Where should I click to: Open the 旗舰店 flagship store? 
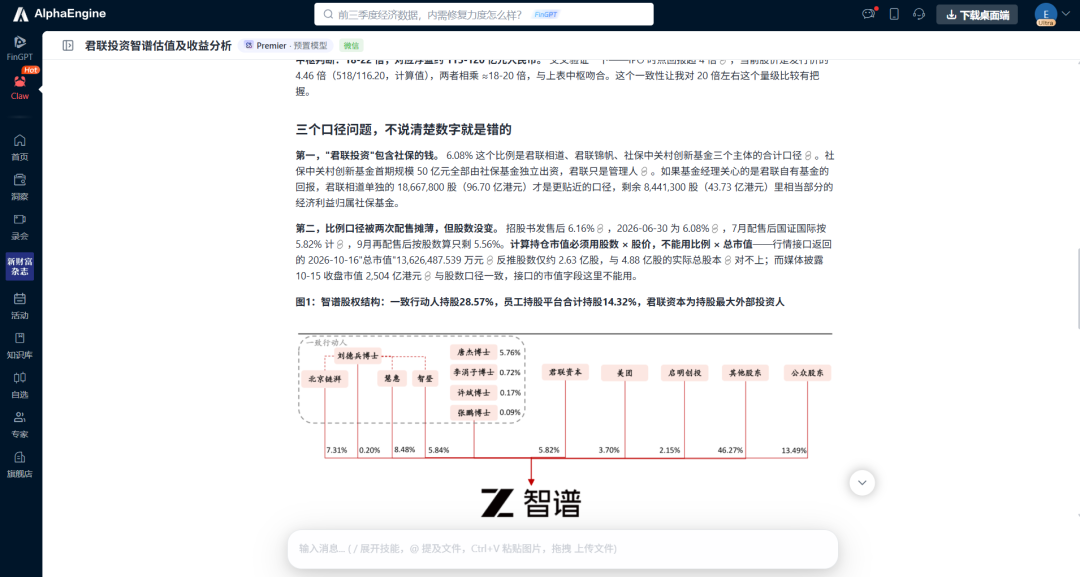click(x=19, y=464)
